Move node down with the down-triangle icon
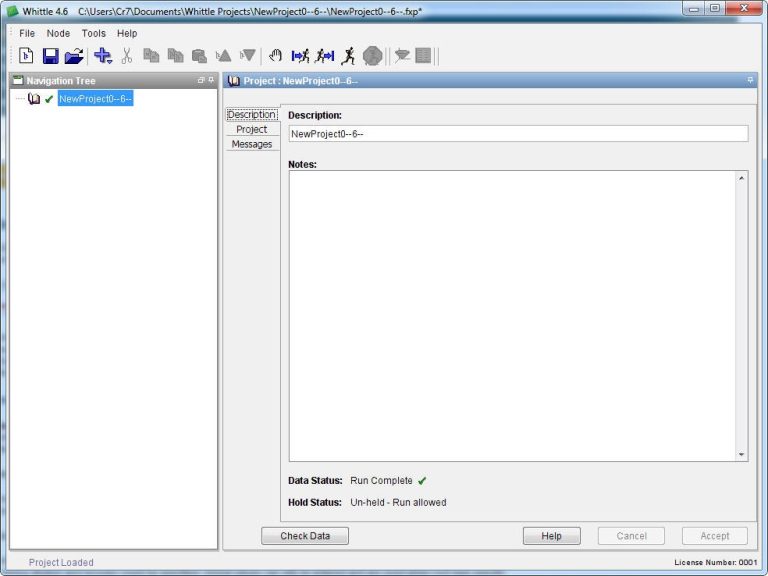Viewport: 768px width, 576px height. [x=248, y=55]
